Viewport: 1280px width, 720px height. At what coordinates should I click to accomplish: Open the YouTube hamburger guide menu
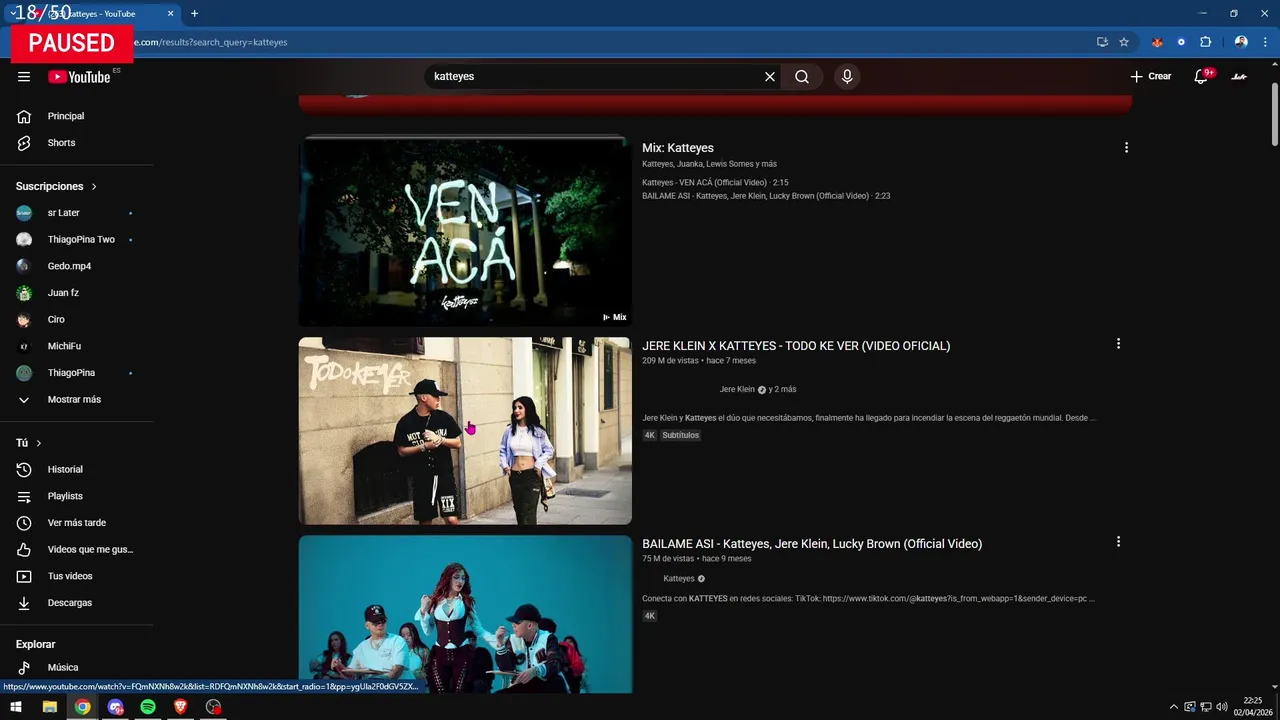(x=24, y=77)
